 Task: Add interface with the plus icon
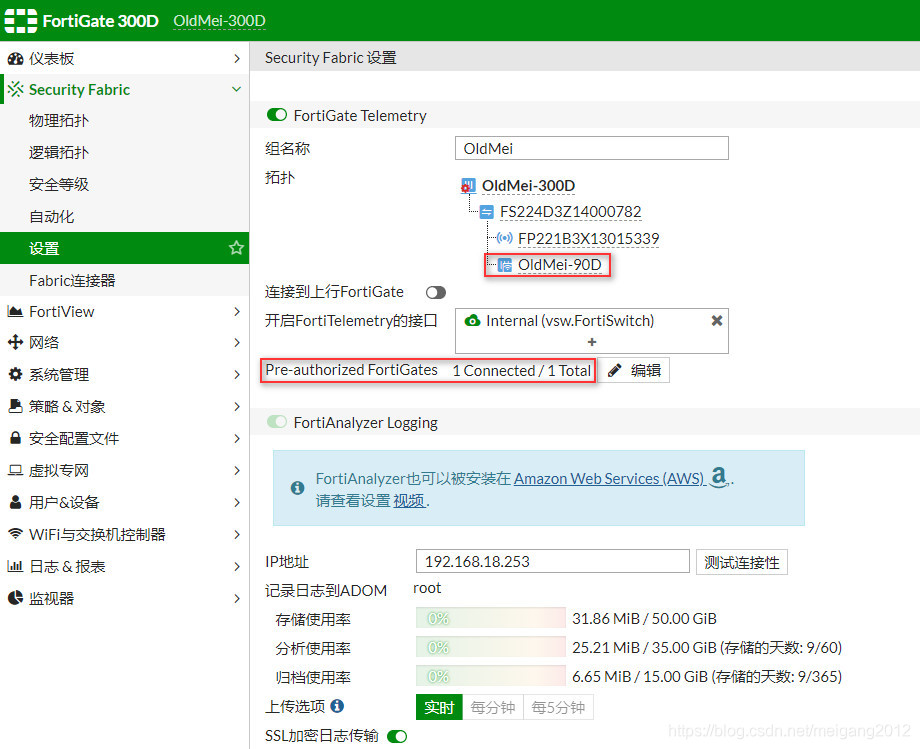point(591,342)
